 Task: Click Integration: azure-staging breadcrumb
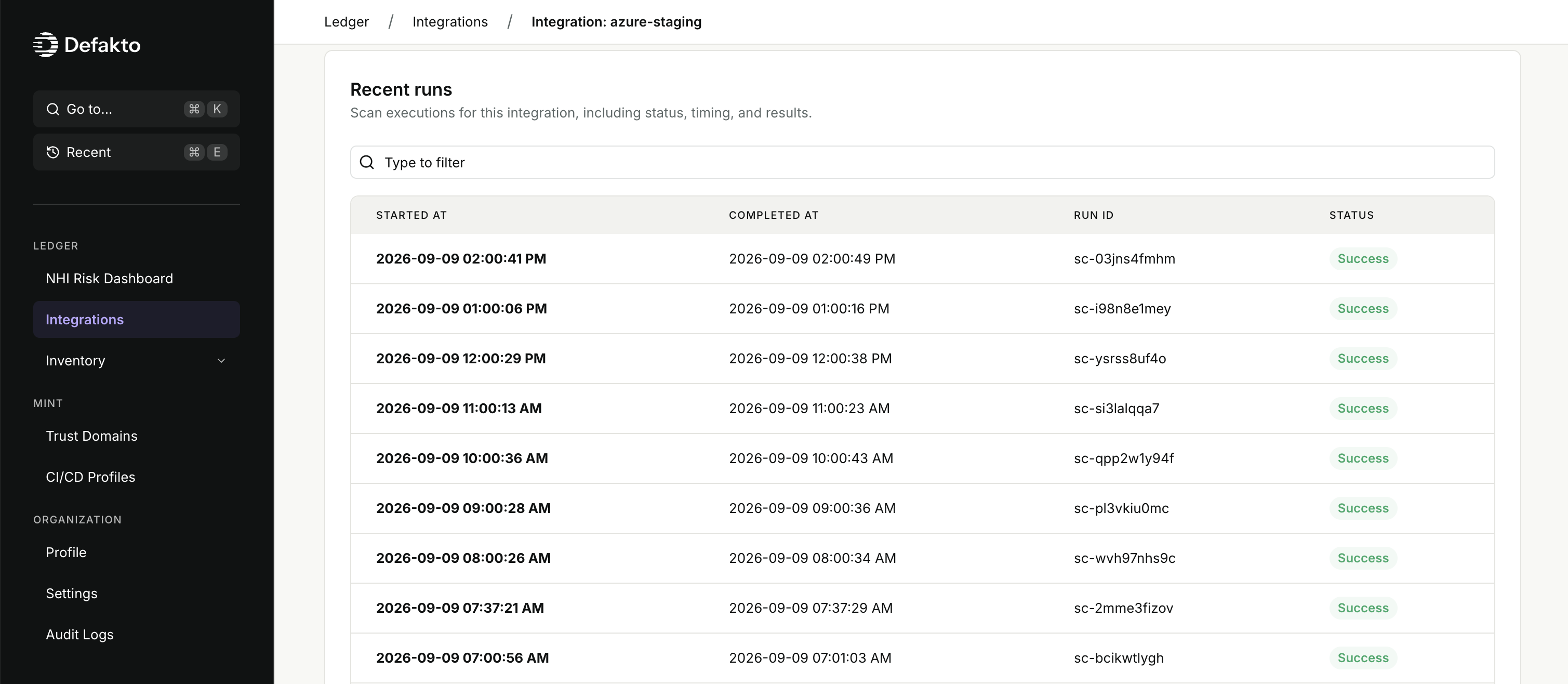[617, 22]
